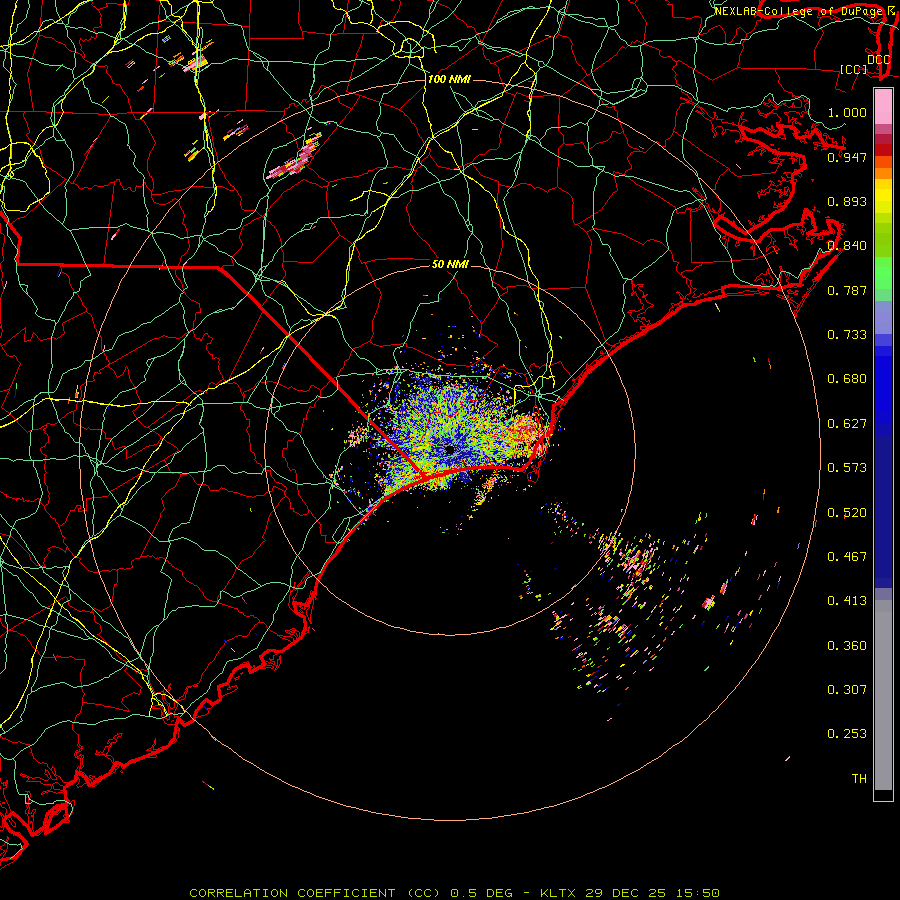Click the 0.520 scale value
This screenshot has height=900, width=900.
pos(847,513)
